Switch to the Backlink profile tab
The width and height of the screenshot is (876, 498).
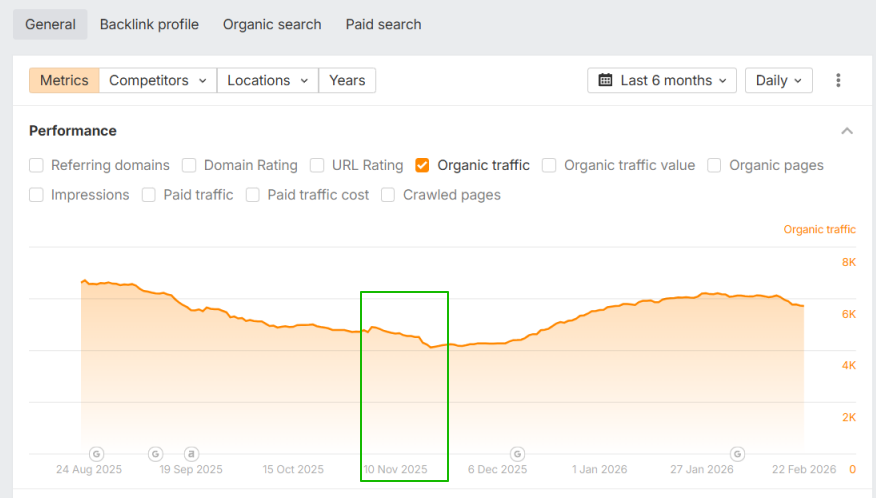pyautogui.click(x=149, y=24)
